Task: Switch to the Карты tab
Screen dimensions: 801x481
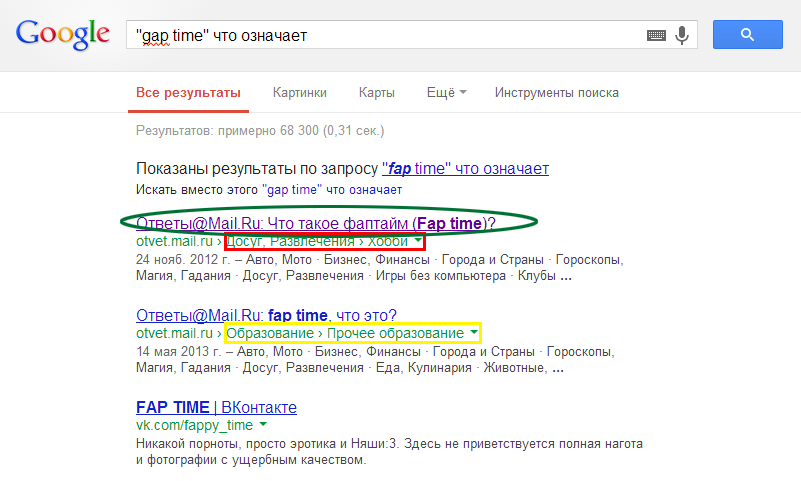Action: coord(376,93)
